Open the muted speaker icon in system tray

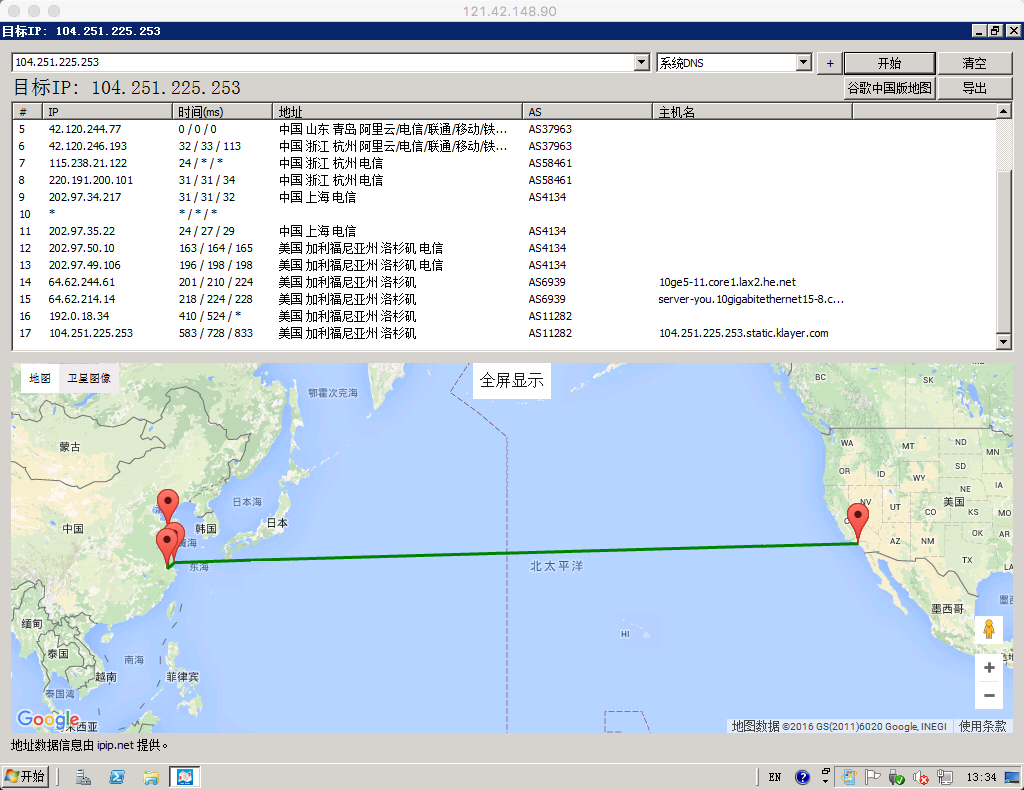click(x=921, y=776)
